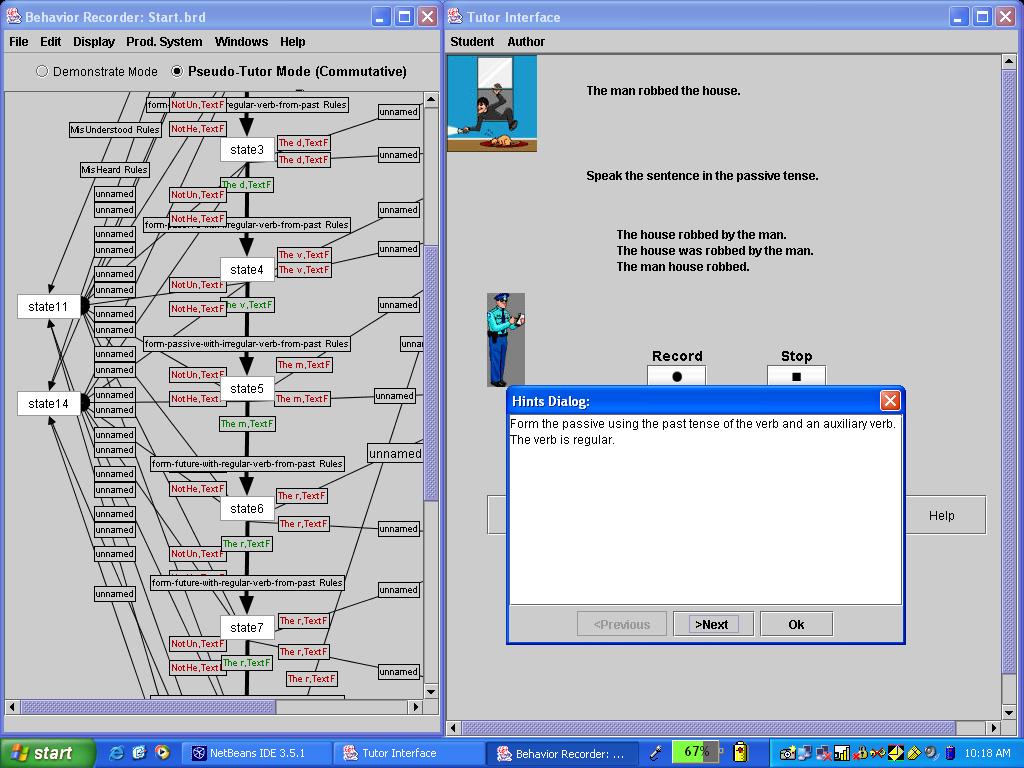Click the burglar scene picture
Screen dimensions: 1024x768
(x=492, y=103)
